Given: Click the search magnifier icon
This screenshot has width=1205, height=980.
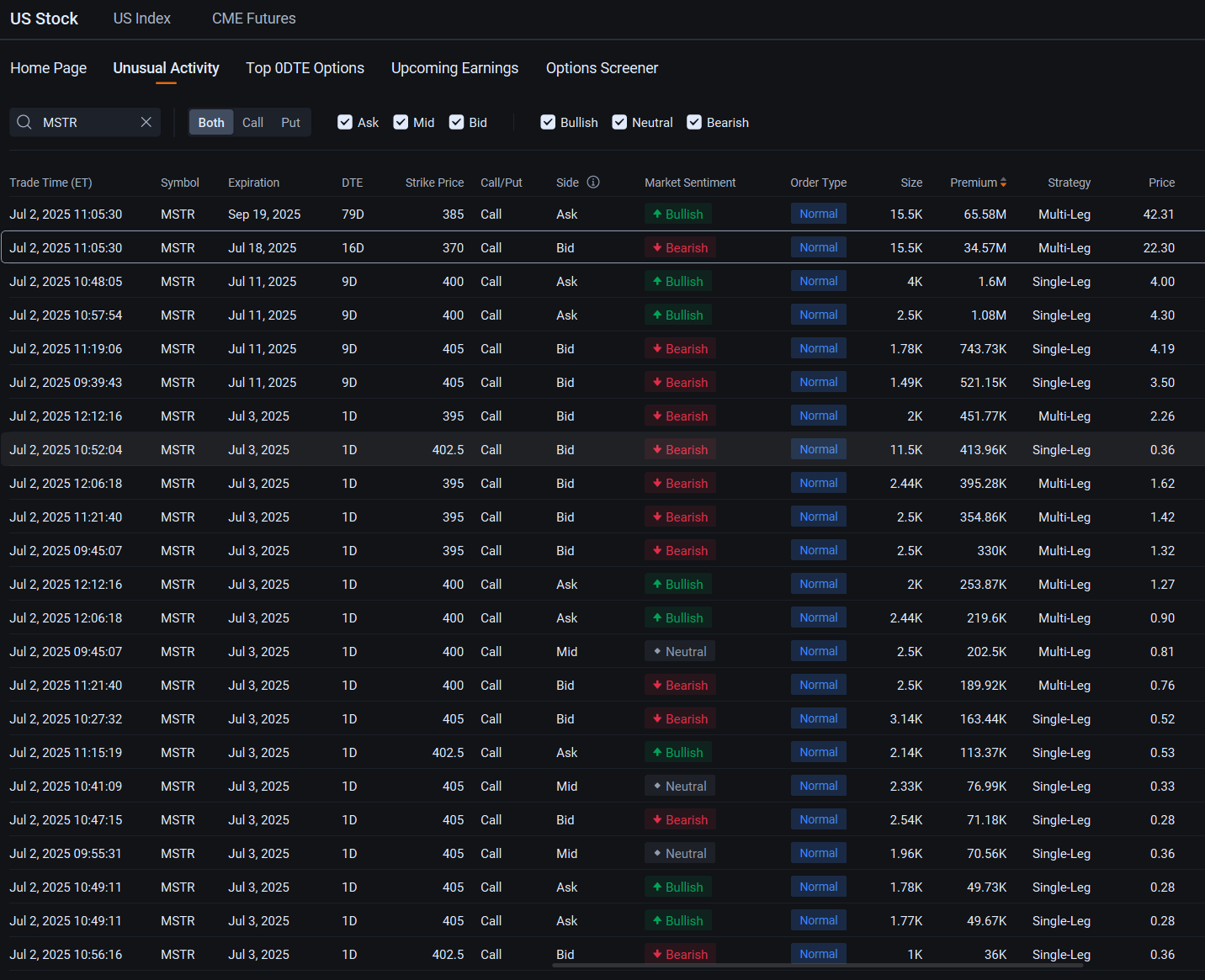Looking at the screenshot, I should 24,122.
